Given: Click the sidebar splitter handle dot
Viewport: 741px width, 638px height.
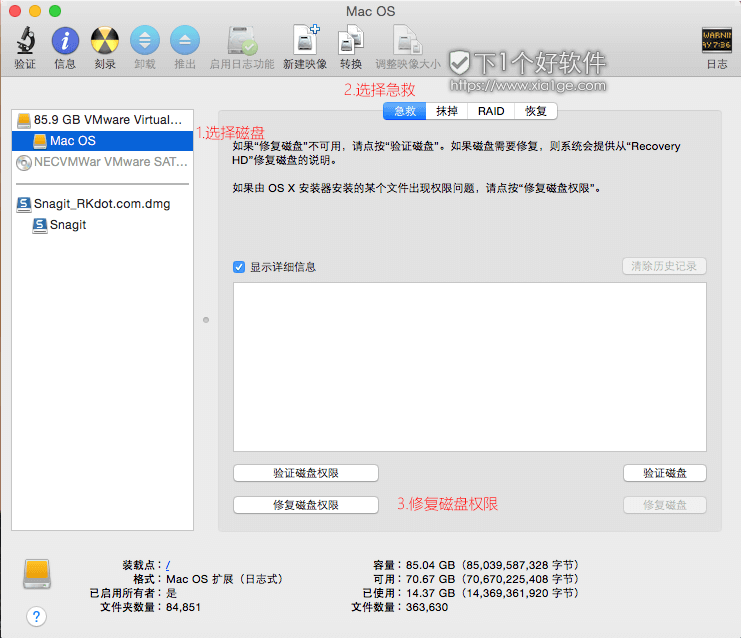Looking at the screenshot, I should (x=206, y=320).
